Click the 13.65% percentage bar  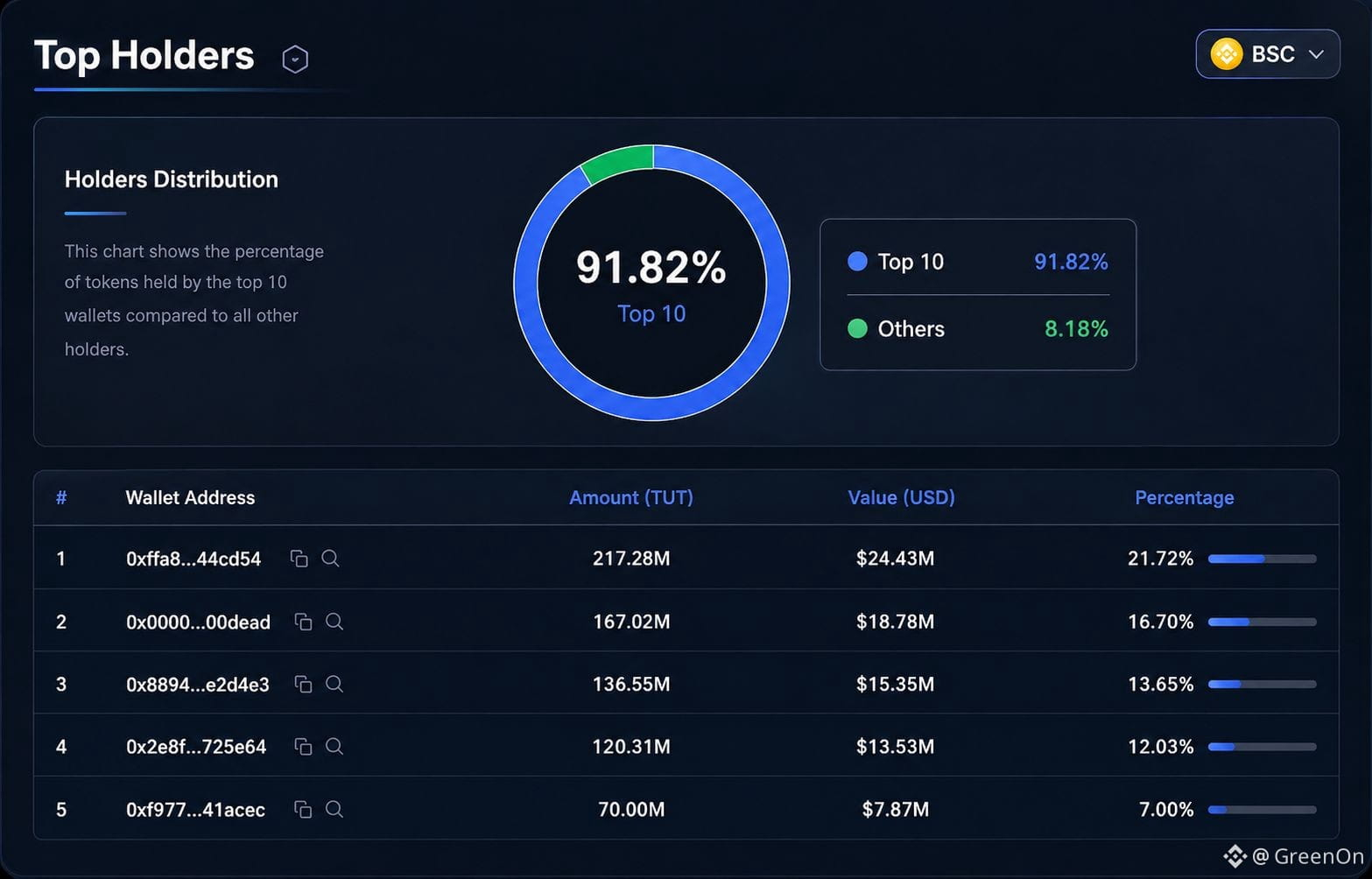(1262, 684)
